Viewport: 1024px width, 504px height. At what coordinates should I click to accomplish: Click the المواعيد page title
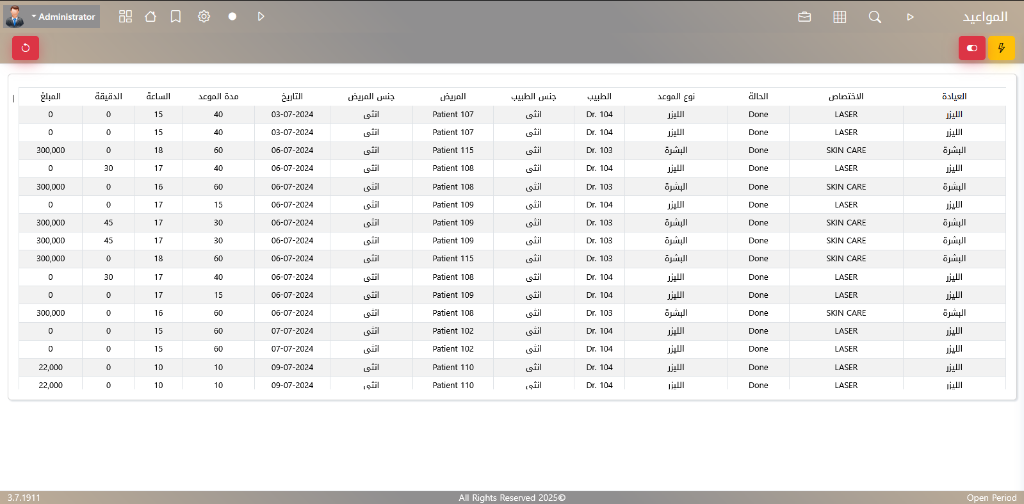984,17
